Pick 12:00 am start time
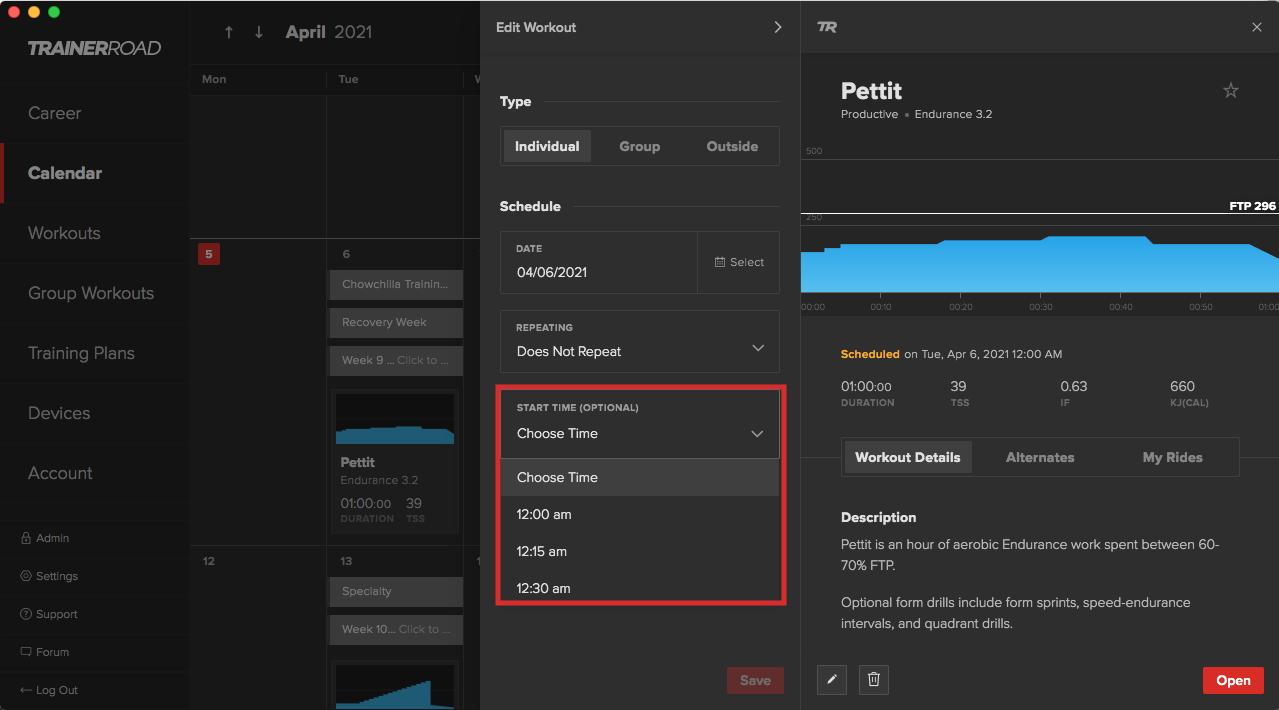Viewport: 1279px width, 710px height. tap(640, 514)
